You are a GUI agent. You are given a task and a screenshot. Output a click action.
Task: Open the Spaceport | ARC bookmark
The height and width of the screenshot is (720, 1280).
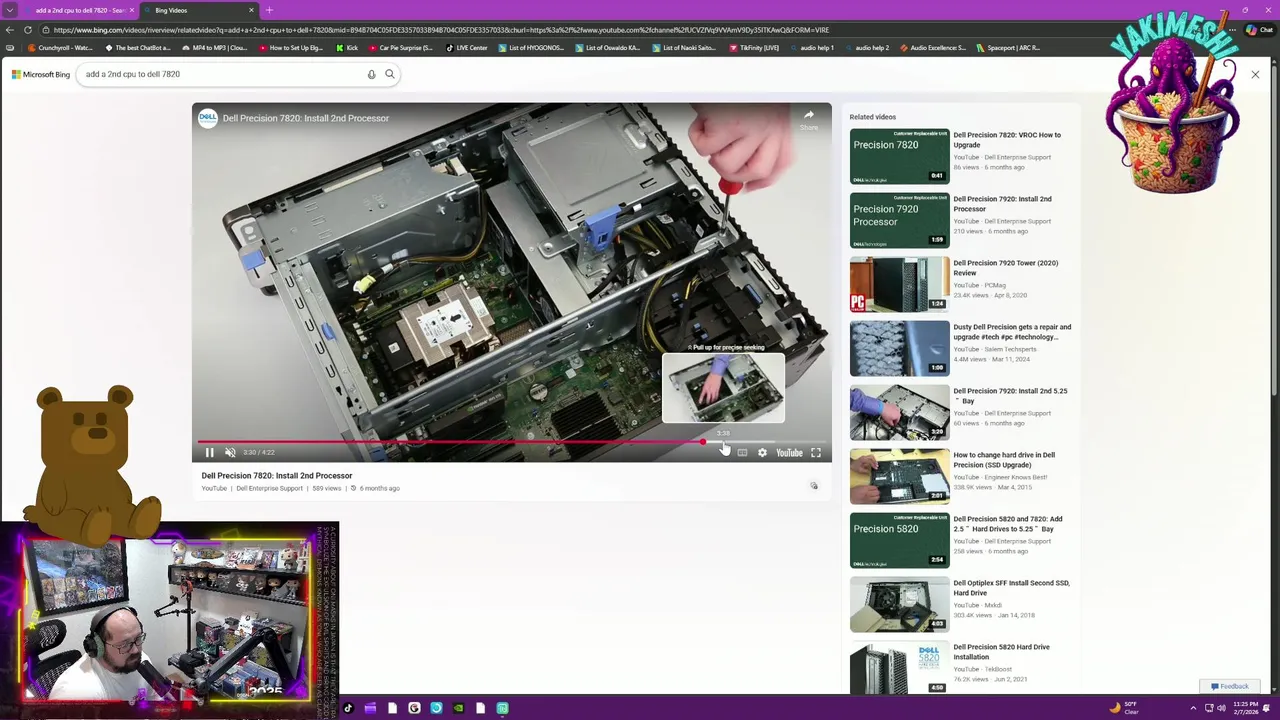[x=1007, y=48]
